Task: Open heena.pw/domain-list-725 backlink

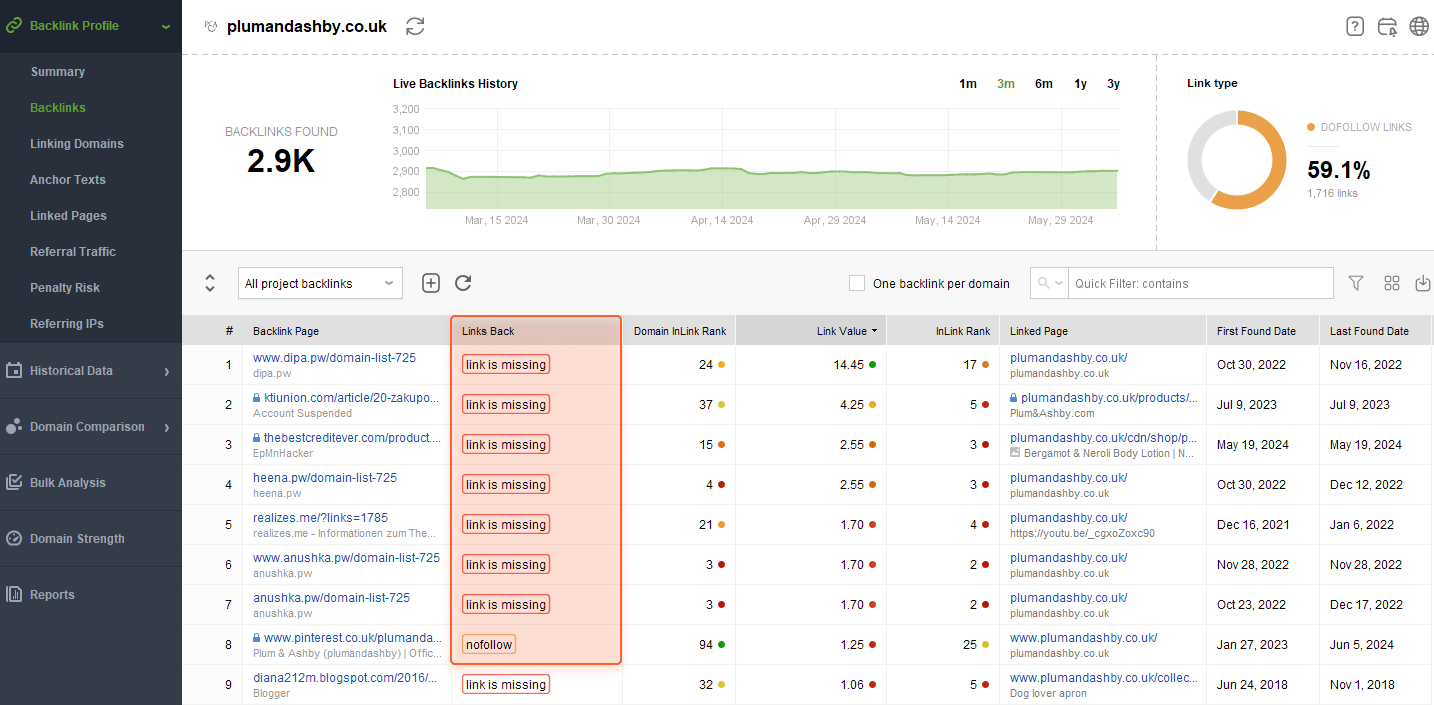Action: pyautogui.click(x=325, y=478)
